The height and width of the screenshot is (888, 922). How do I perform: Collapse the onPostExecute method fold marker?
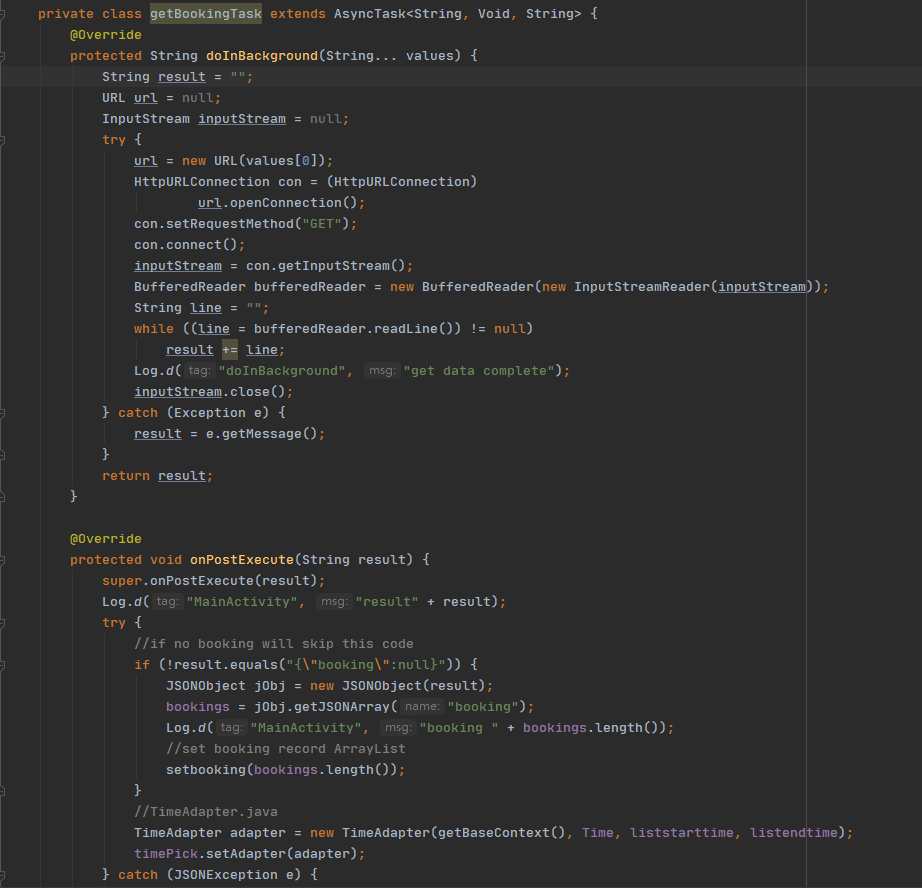coord(2,560)
